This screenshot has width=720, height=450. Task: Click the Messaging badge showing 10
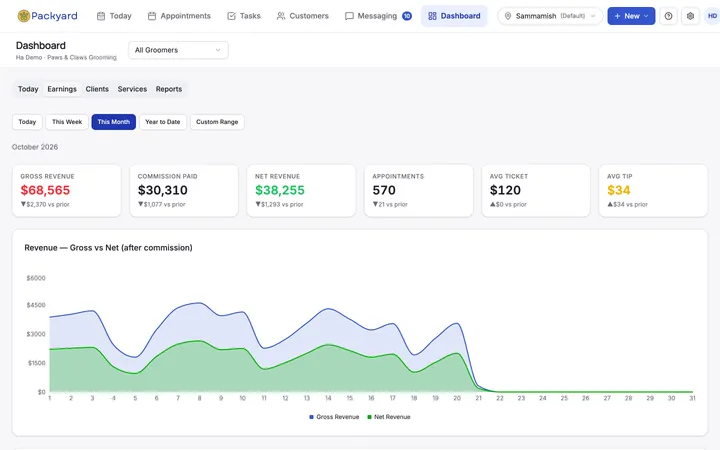pyautogui.click(x=407, y=16)
